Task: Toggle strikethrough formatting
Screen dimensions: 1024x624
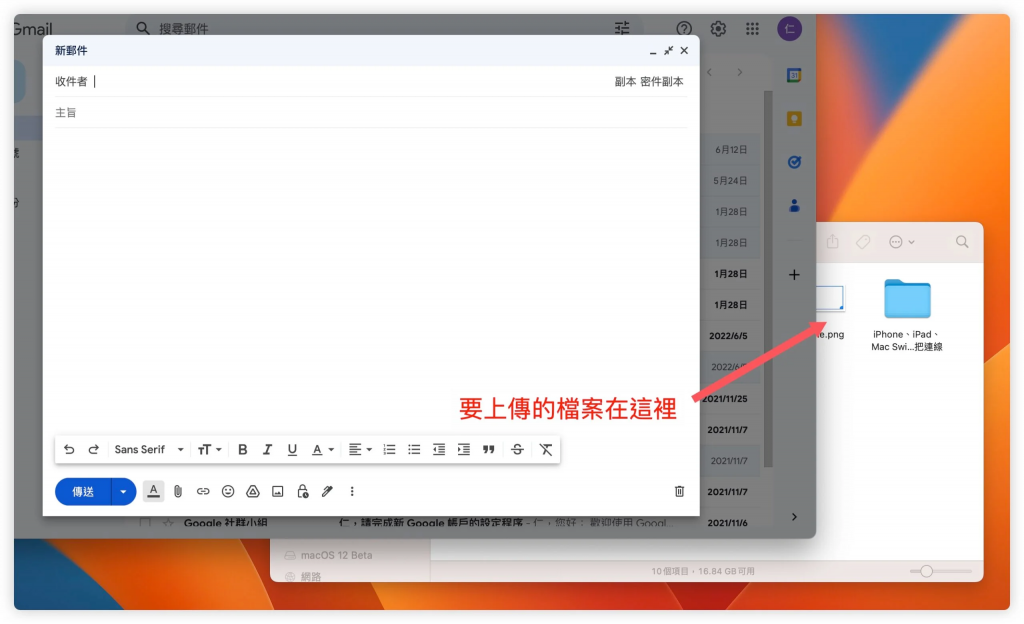Action: (517, 449)
